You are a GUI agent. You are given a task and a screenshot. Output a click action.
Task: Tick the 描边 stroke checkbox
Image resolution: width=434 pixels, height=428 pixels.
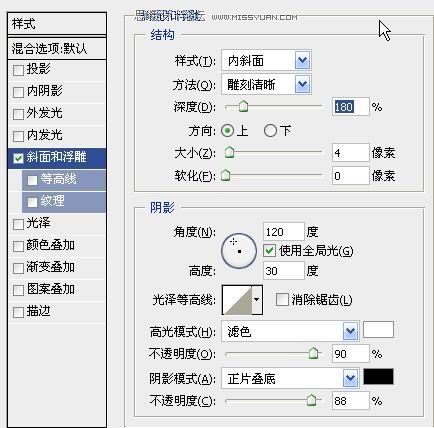(x=18, y=312)
